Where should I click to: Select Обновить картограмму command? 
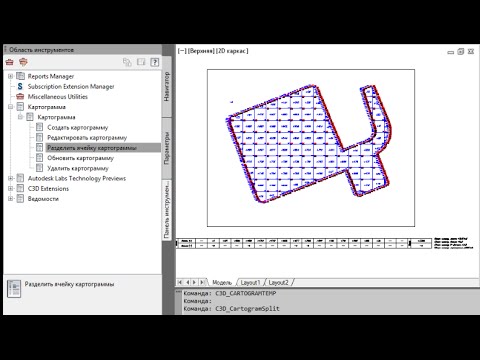click(80, 158)
